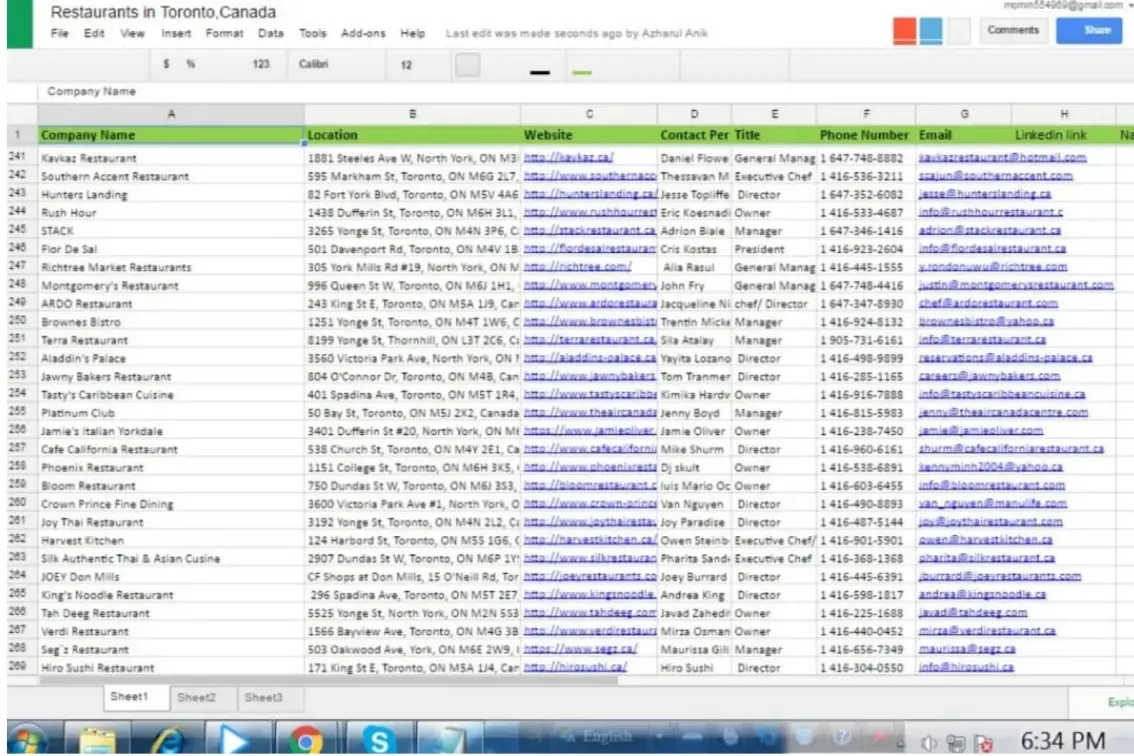The image size is (1134, 756).
Task: Switch to Google Chrome in the taskbar
Action: coord(306,740)
